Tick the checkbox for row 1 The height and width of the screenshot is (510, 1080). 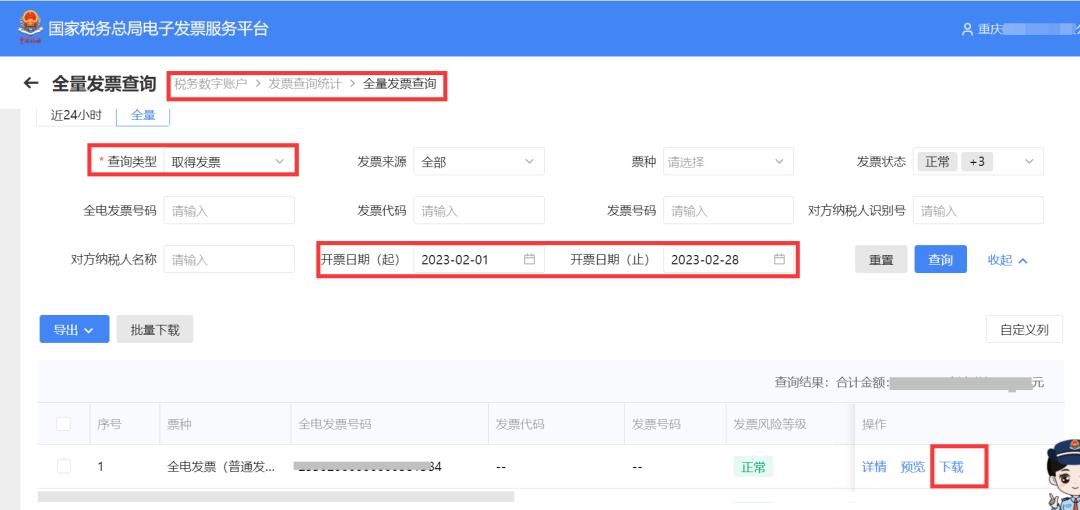tap(63, 467)
